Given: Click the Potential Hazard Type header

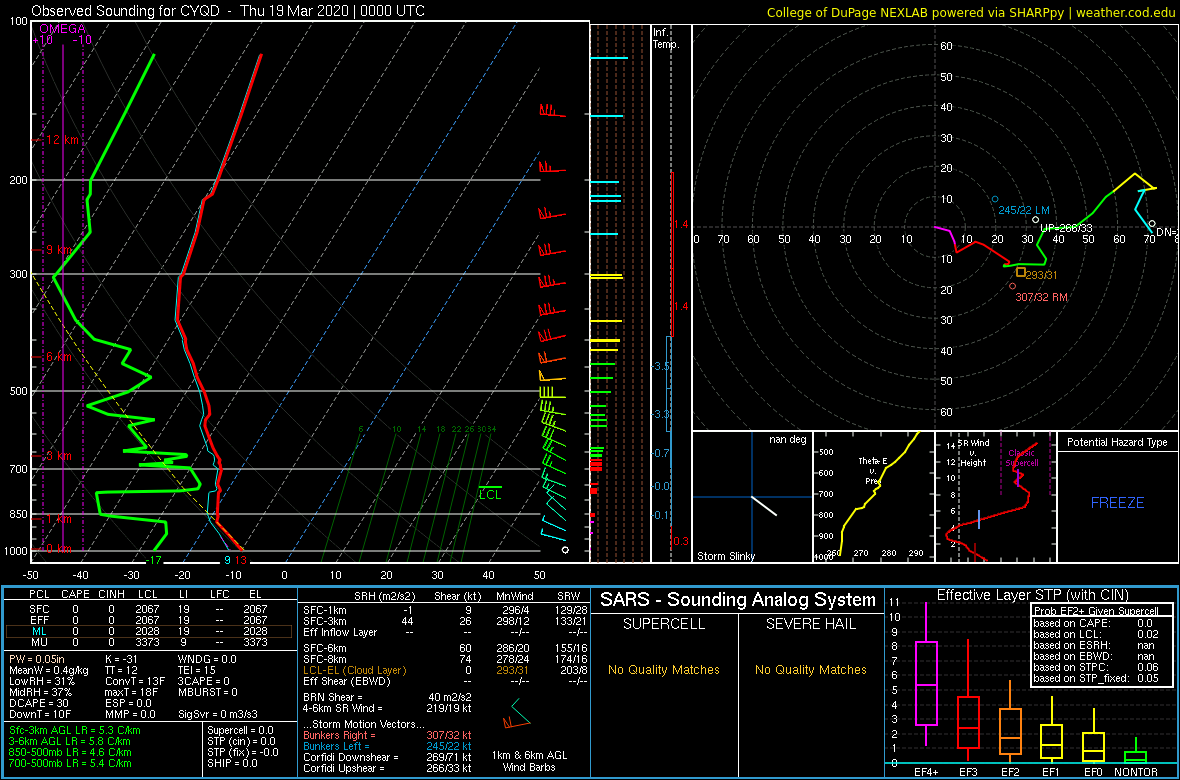Looking at the screenshot, I should coord(1117,443).
